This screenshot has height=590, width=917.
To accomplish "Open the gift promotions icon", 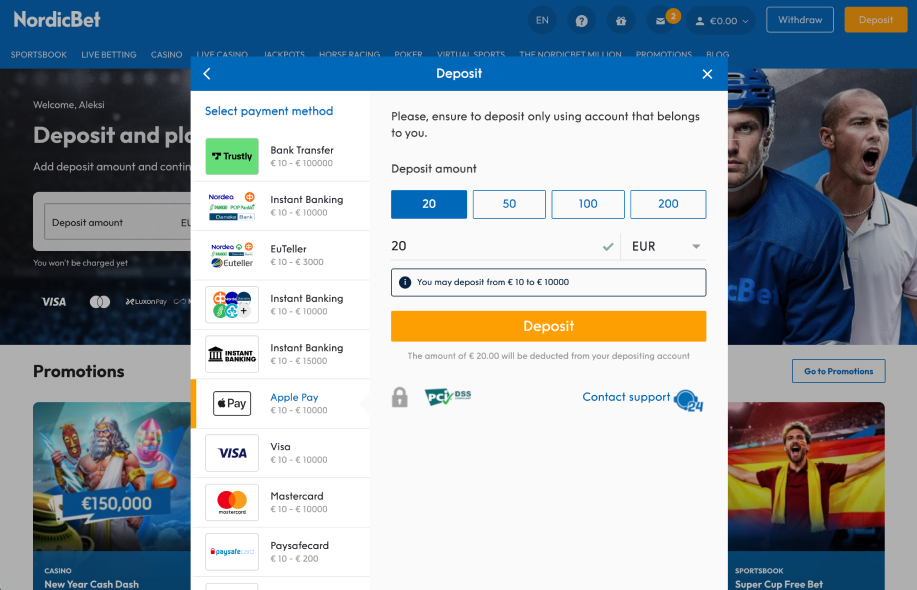I will click(620, 19).
